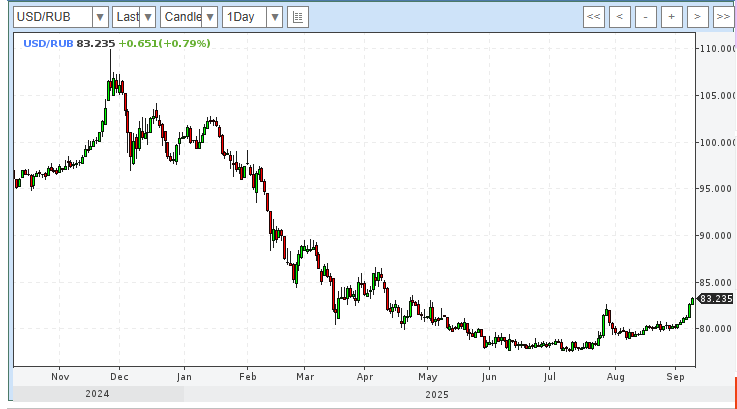Click the 100.000 price axis label
The image size is (737, 409).
tap(717, 142)
